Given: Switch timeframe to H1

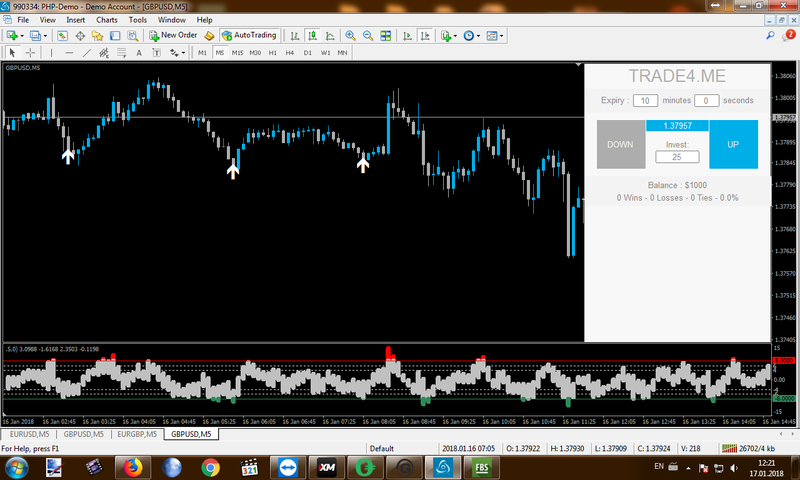Looking at the screenshot, I should coord(272,53).
